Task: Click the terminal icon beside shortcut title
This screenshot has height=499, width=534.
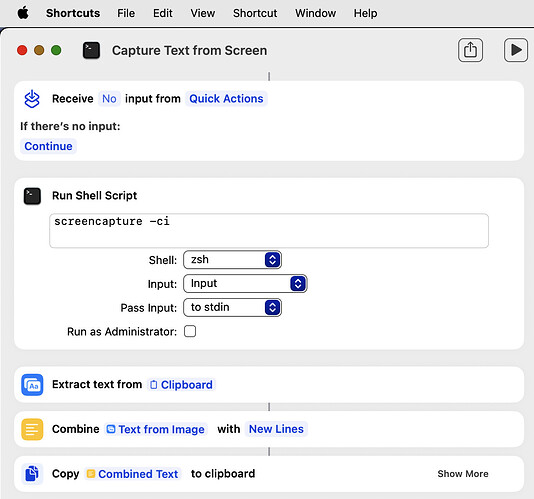Action: click(91, 50)
